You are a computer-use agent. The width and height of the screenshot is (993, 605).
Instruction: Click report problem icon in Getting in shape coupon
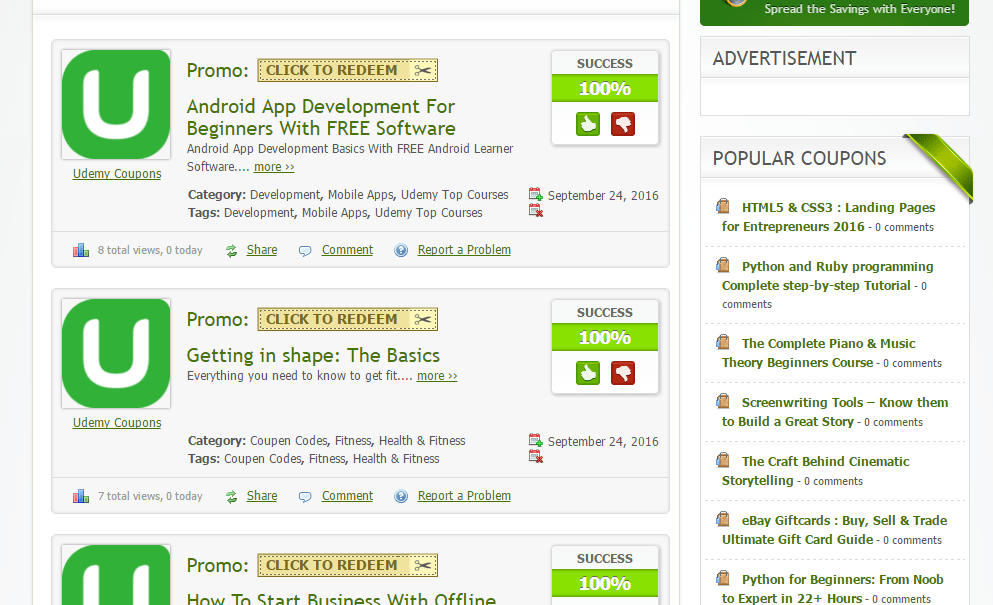(401, 496)
